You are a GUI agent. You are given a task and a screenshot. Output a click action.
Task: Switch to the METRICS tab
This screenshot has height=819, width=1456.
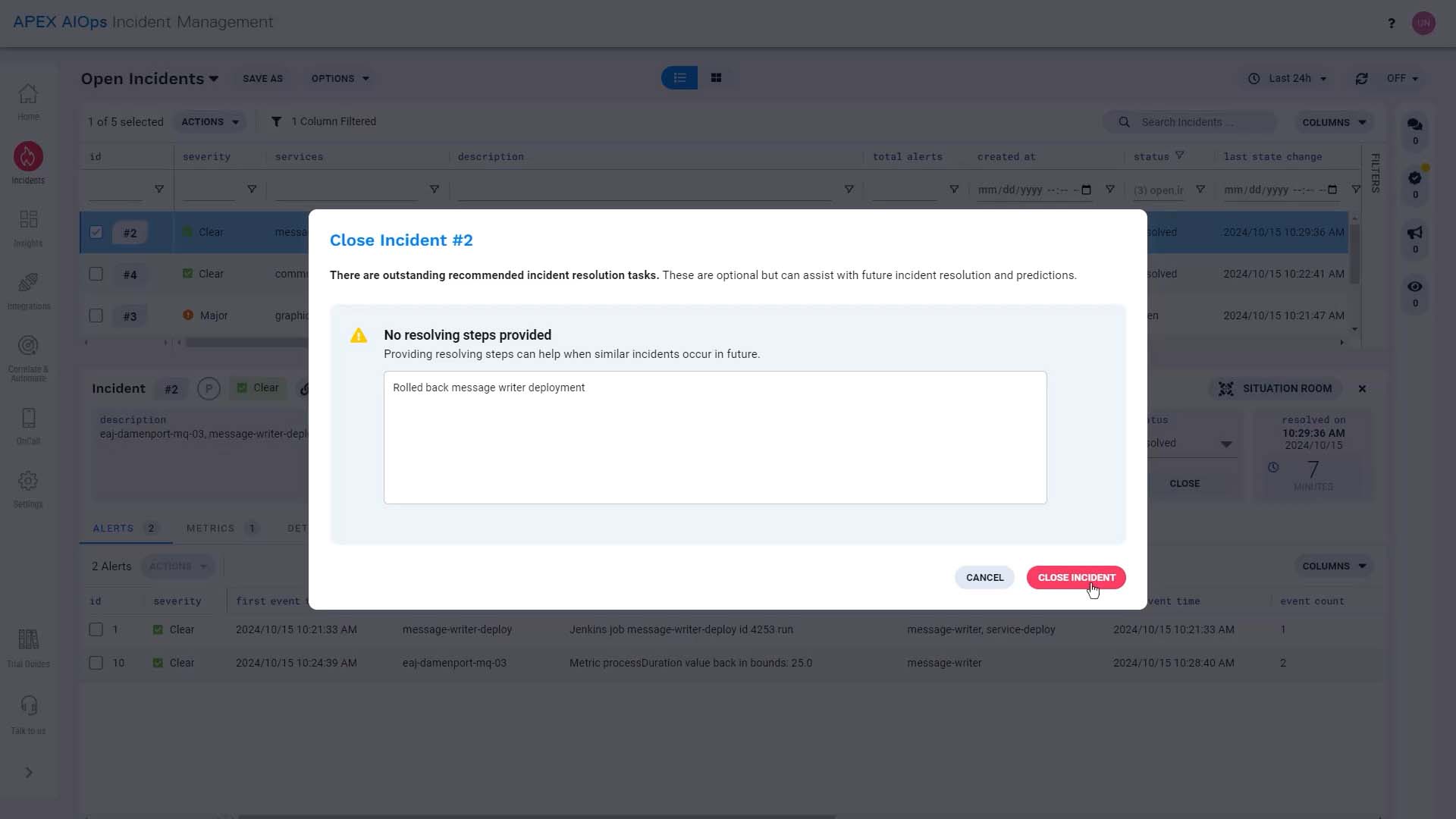pyautogui.click(x=211, y=528)
